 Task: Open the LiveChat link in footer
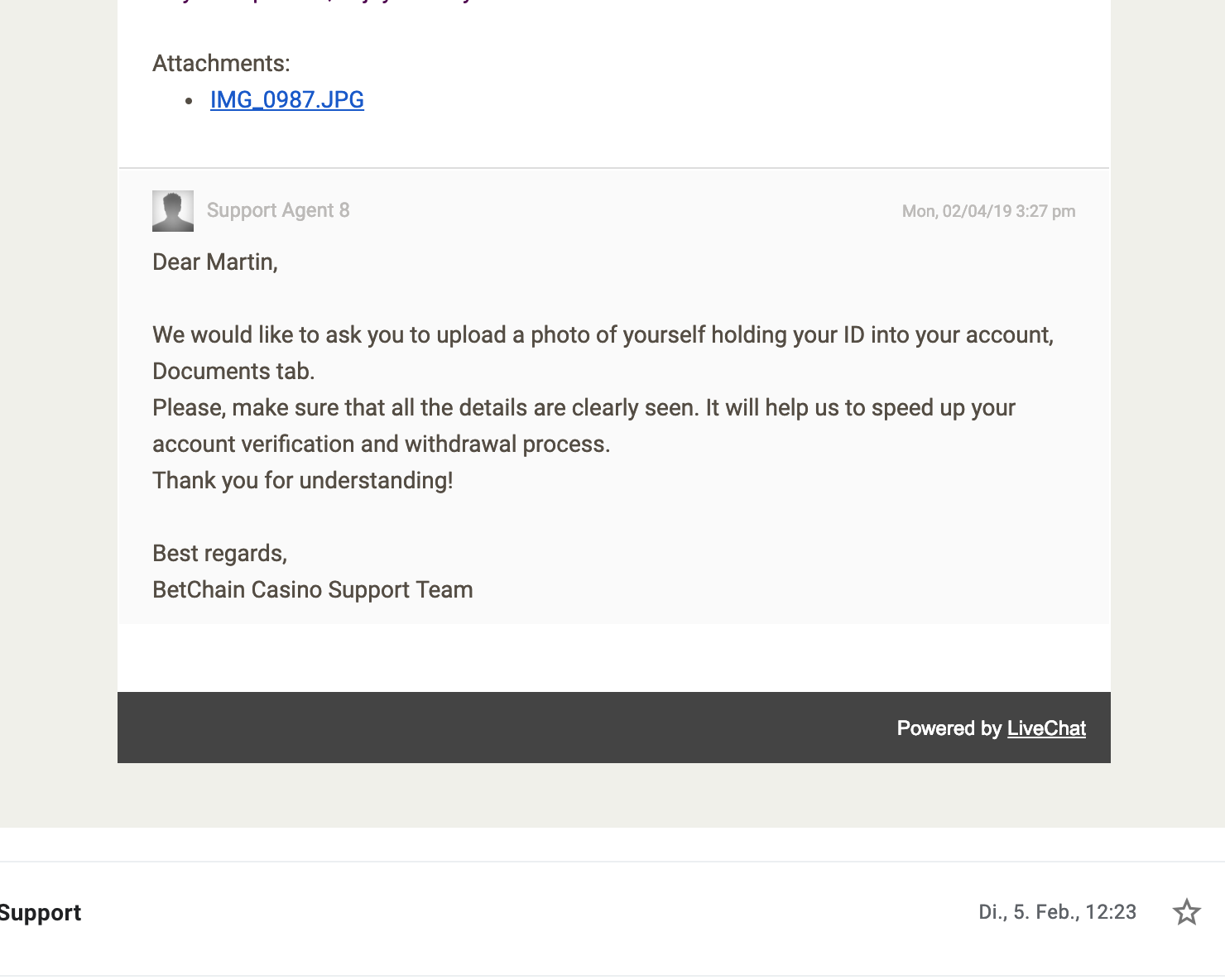pos(1046,728)
